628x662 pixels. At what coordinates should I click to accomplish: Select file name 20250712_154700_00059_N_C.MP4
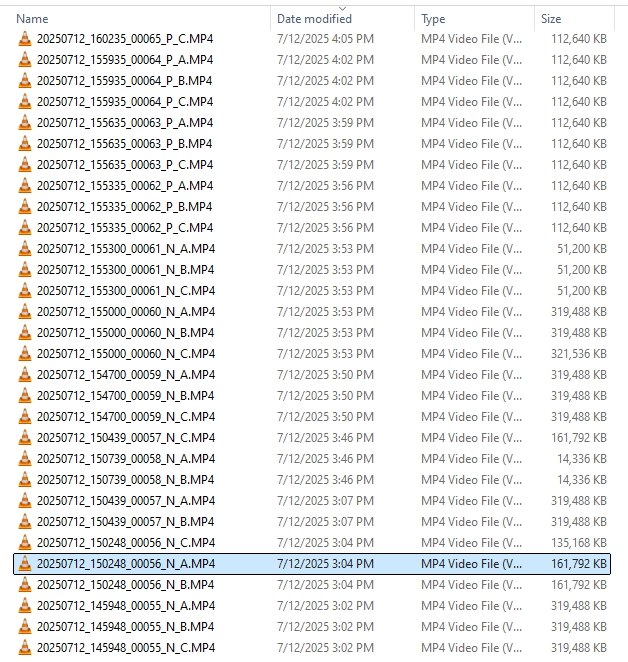126,417
